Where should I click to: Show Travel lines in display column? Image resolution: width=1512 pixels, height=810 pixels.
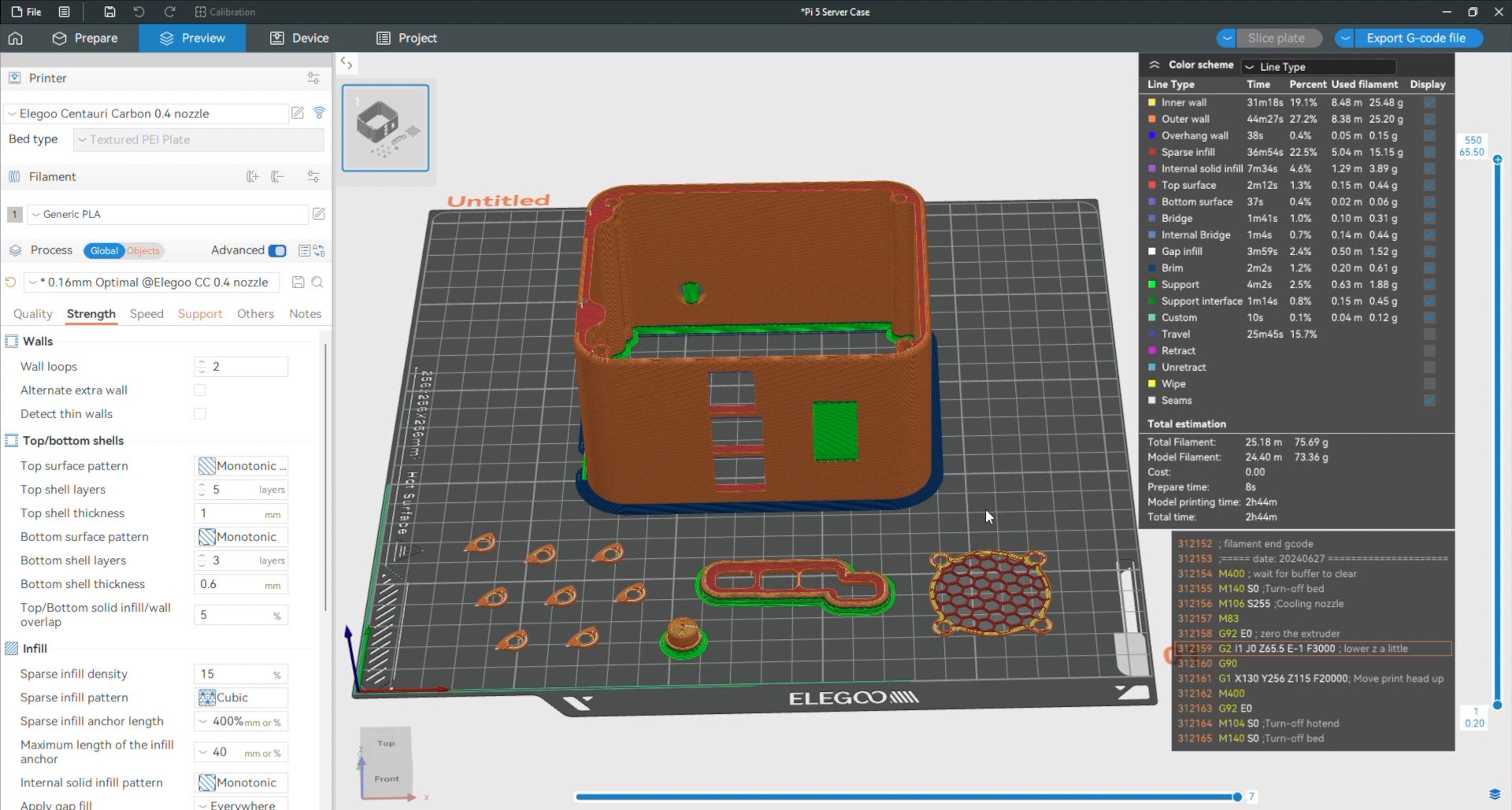pos(1429,335)
